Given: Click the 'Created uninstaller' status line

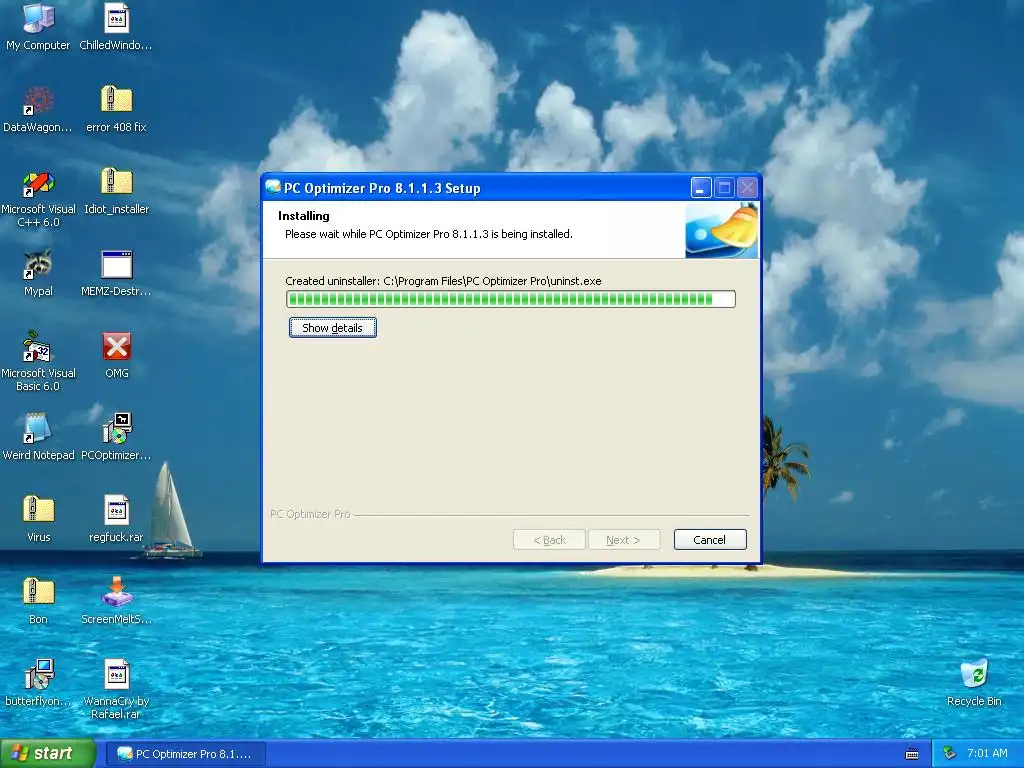Looking at the screenshot, I should (x=443, y=281).
